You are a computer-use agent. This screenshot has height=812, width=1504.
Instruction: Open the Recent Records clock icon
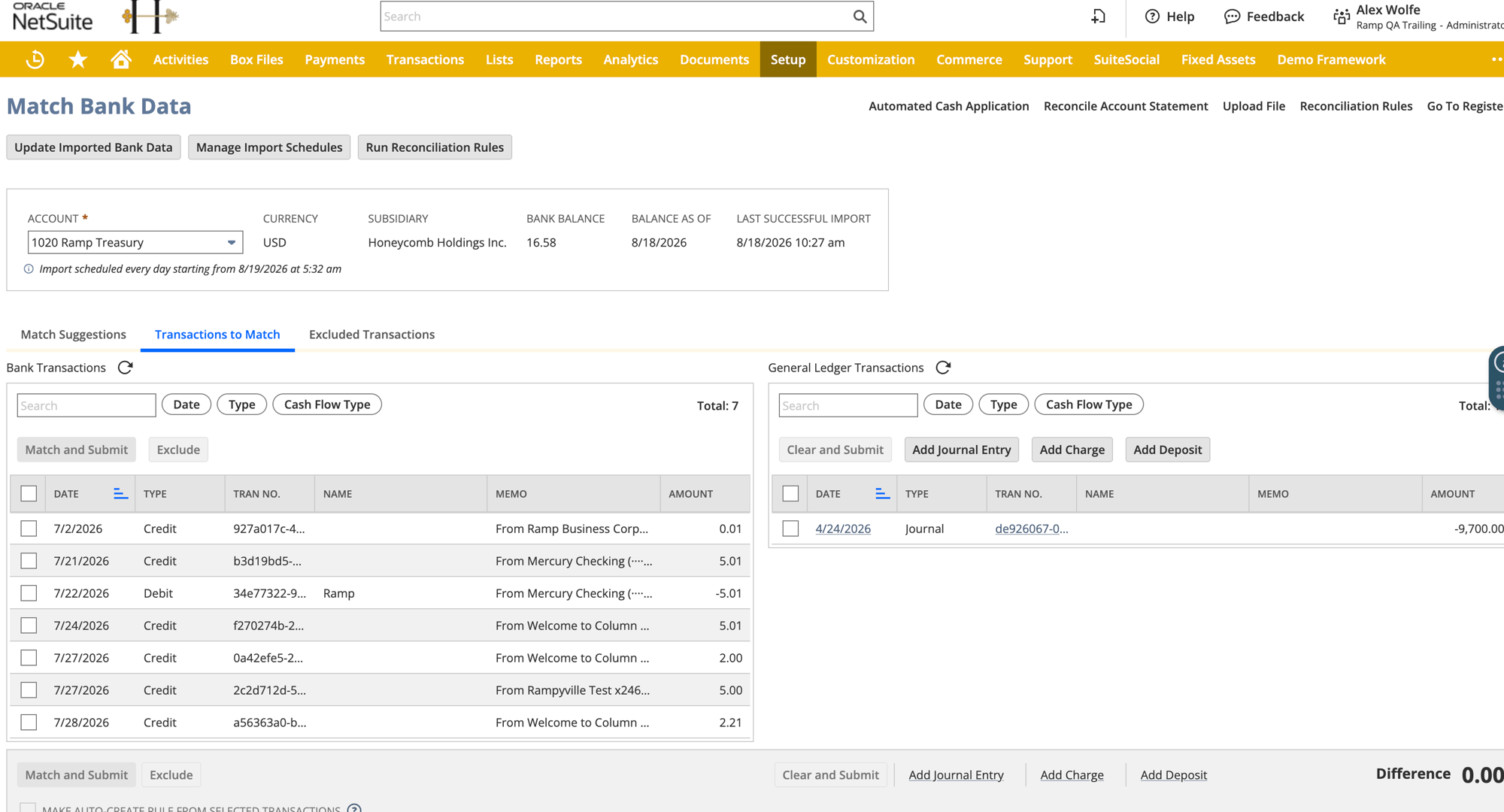[x=35, y=59]
